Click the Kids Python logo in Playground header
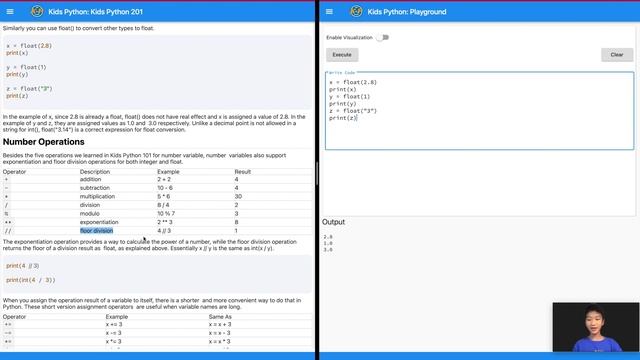The height and width of the screenshot is (360, 640). pyautogui.click(x=356, y=11)
